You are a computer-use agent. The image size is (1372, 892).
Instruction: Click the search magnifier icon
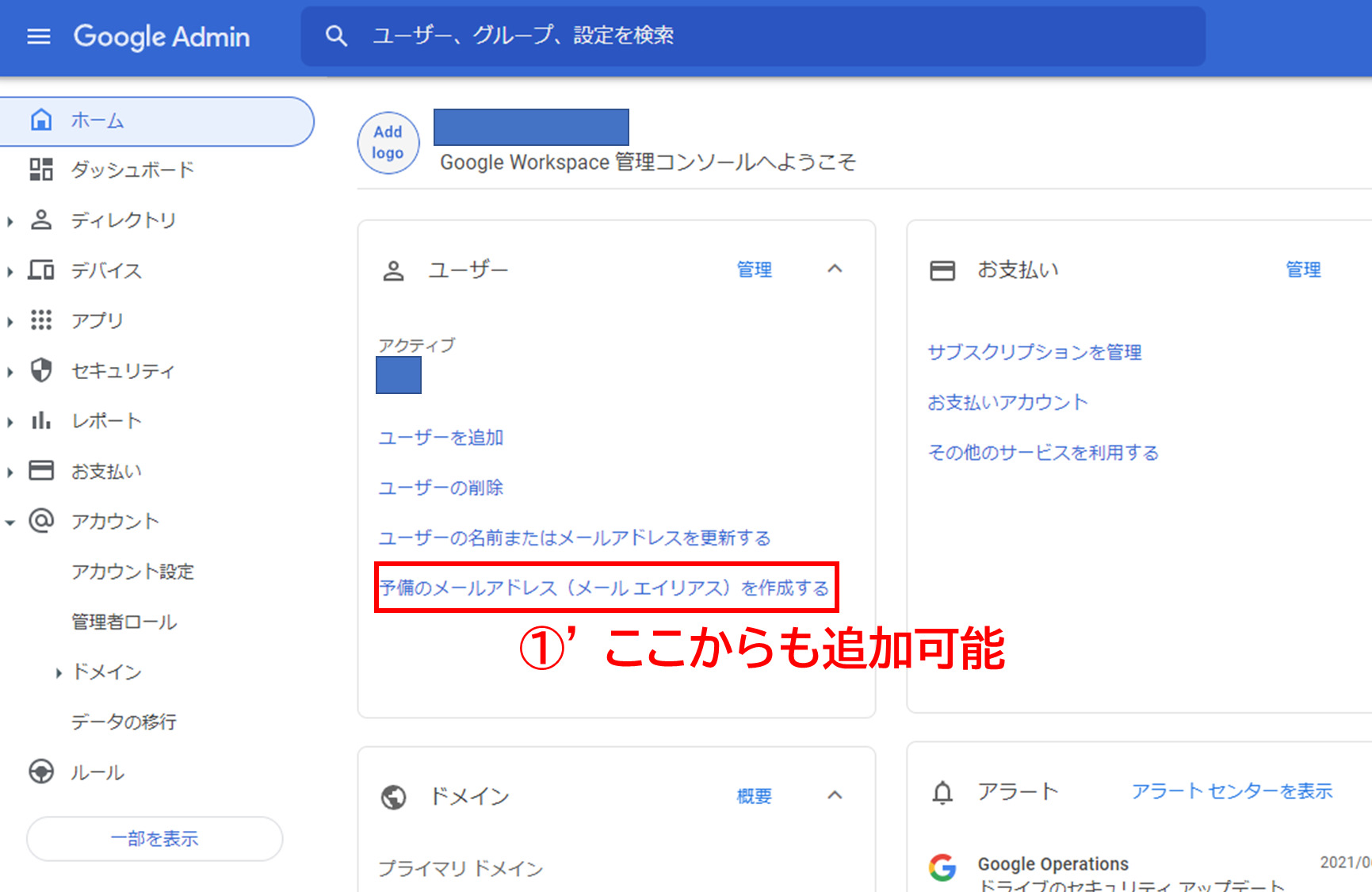[x=336, y=36]
